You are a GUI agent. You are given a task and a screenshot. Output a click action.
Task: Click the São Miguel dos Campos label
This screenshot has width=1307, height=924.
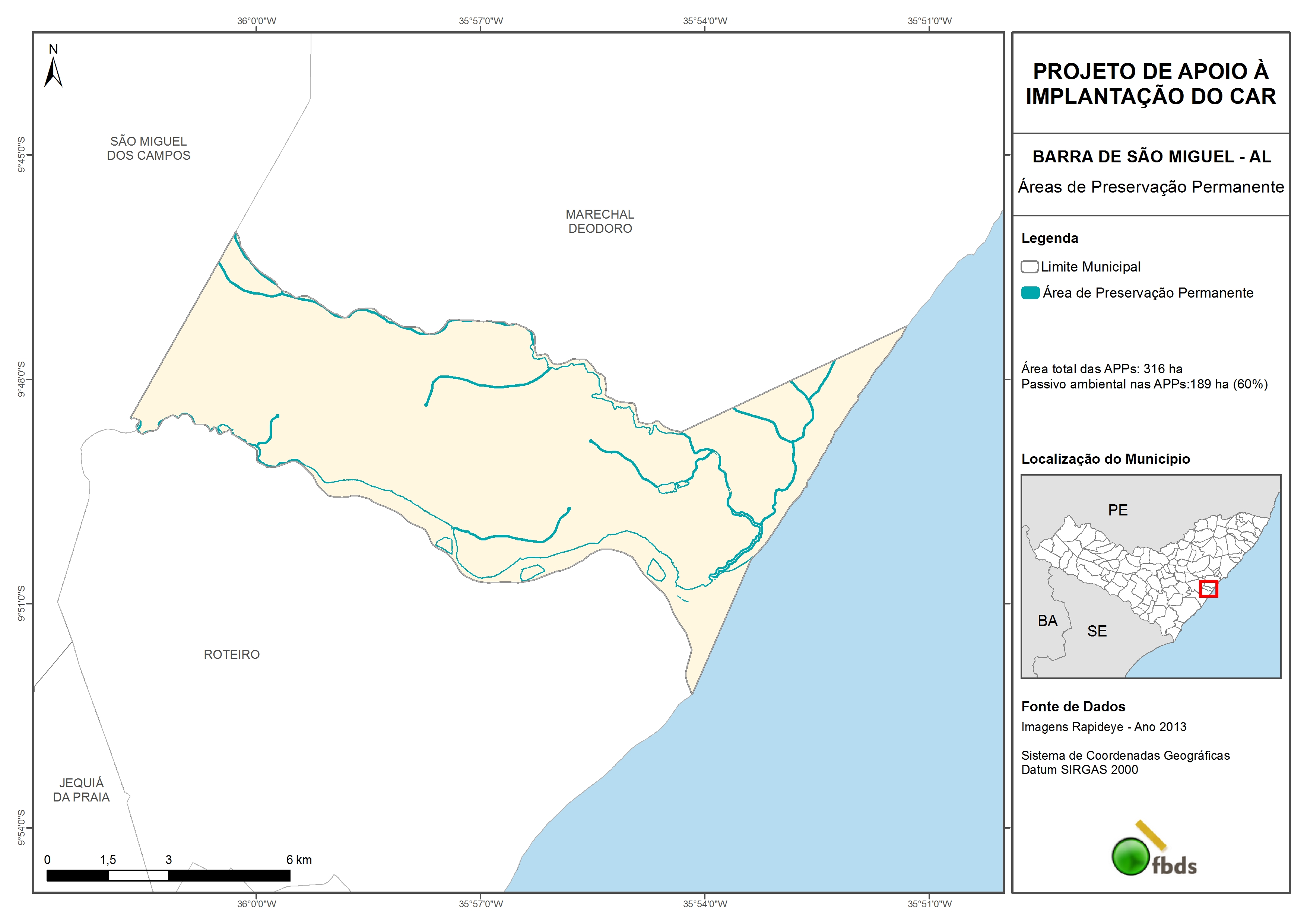click(x=149, y=149)
